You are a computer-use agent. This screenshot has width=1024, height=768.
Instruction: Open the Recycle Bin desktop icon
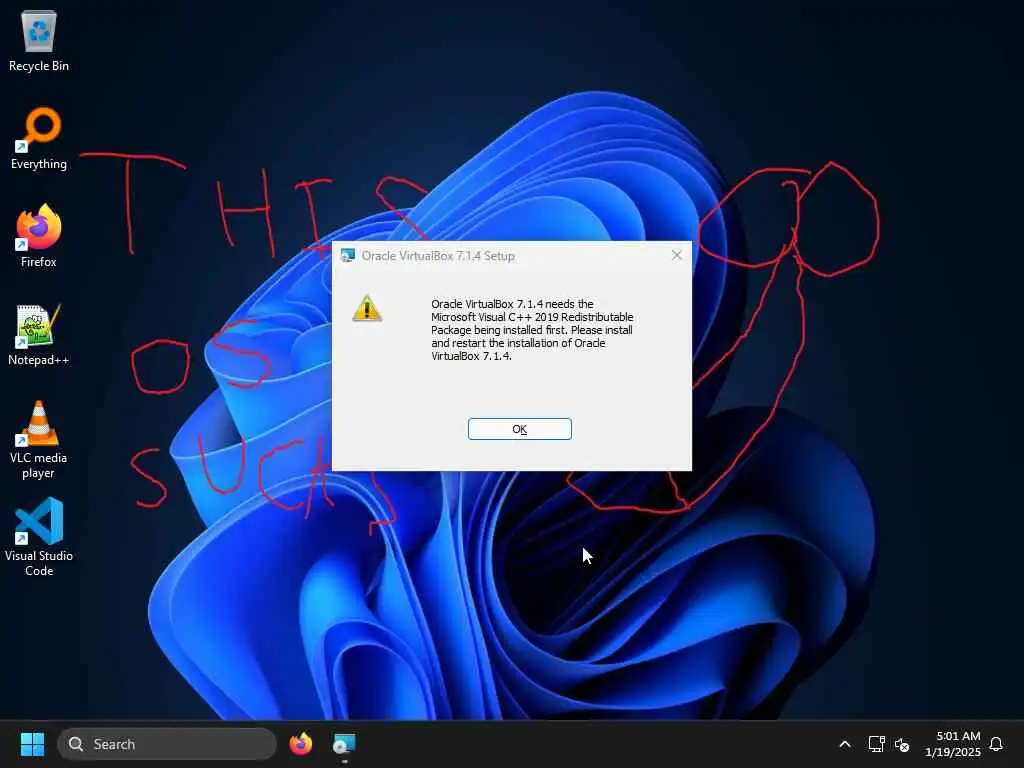[39, 41]
